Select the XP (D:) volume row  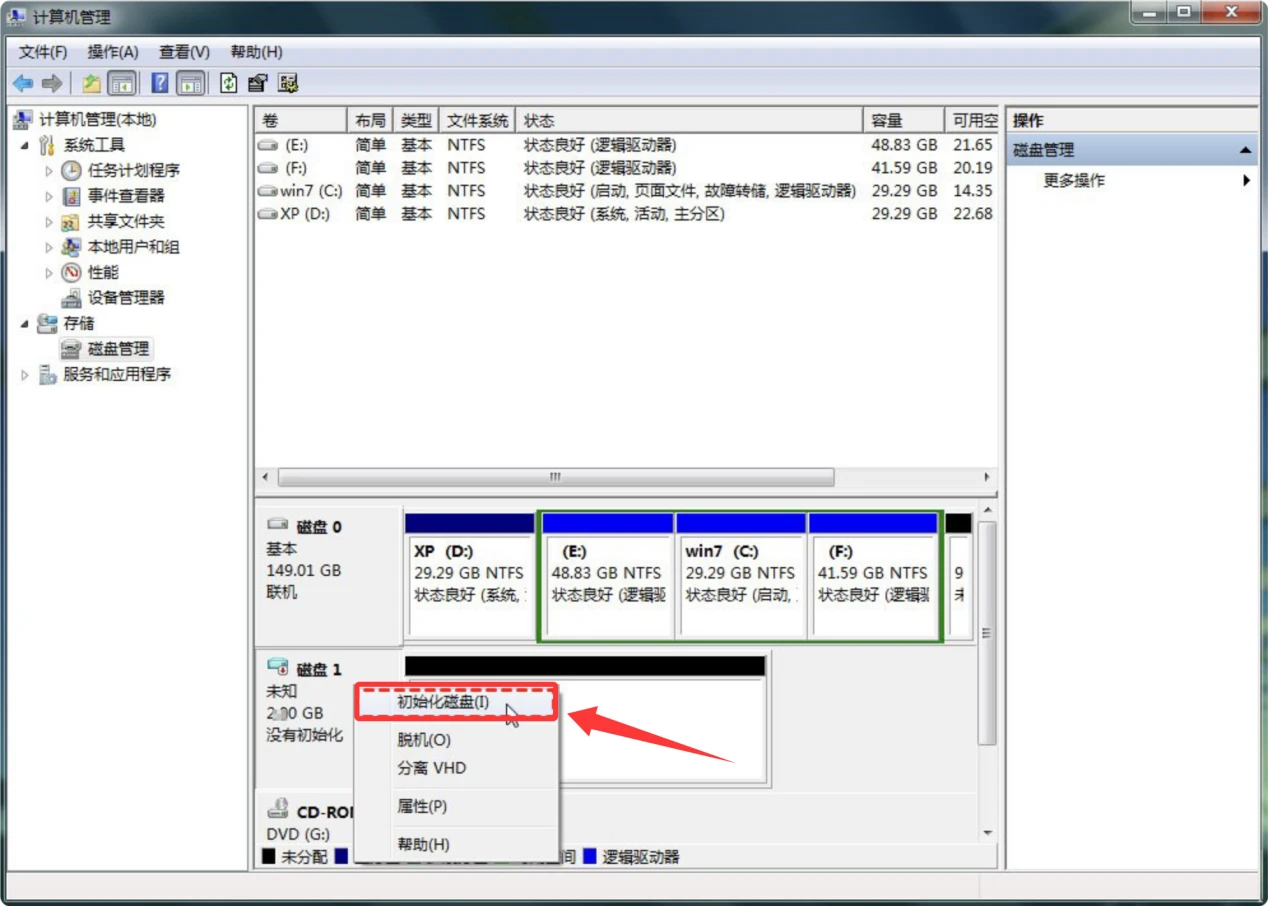(626, 214)
